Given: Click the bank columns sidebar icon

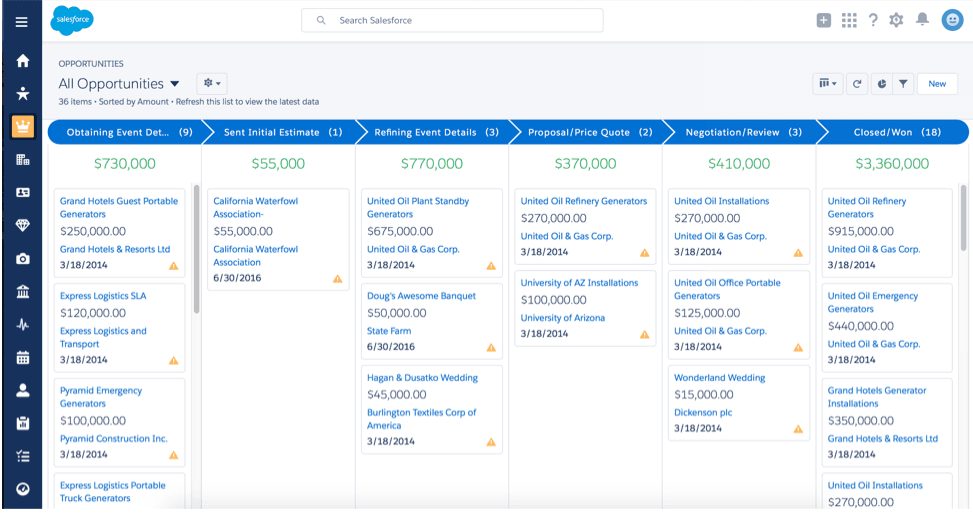Looking at the screenshot, I should pos(22,291).
